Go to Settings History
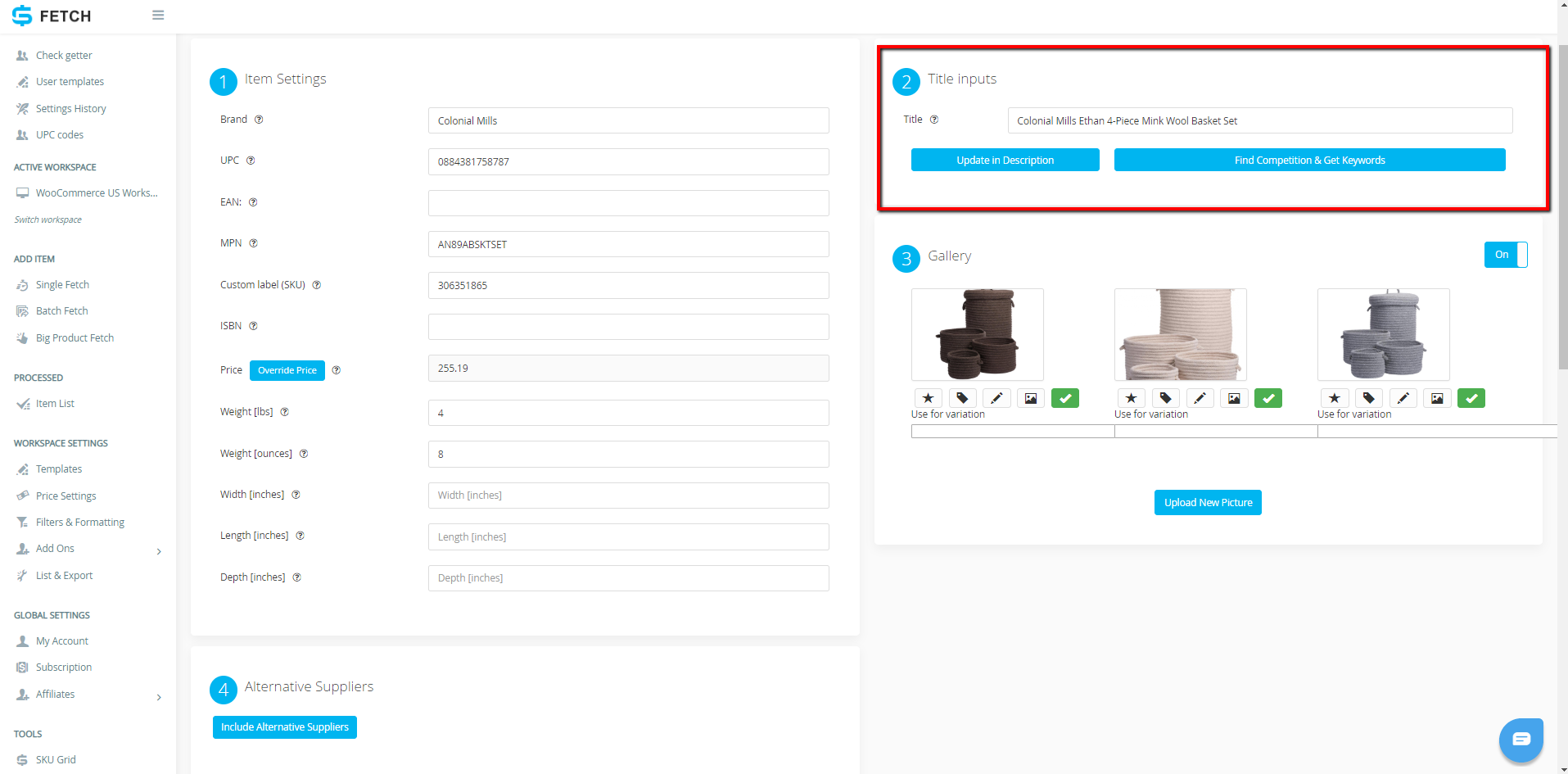The width and height of the screenshot is (1568, 774). coord(71,109)
